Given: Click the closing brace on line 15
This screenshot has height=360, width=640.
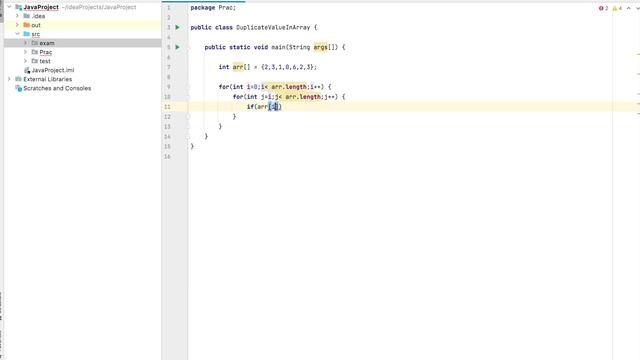Looking at the screenshot, I should point(192,146).
